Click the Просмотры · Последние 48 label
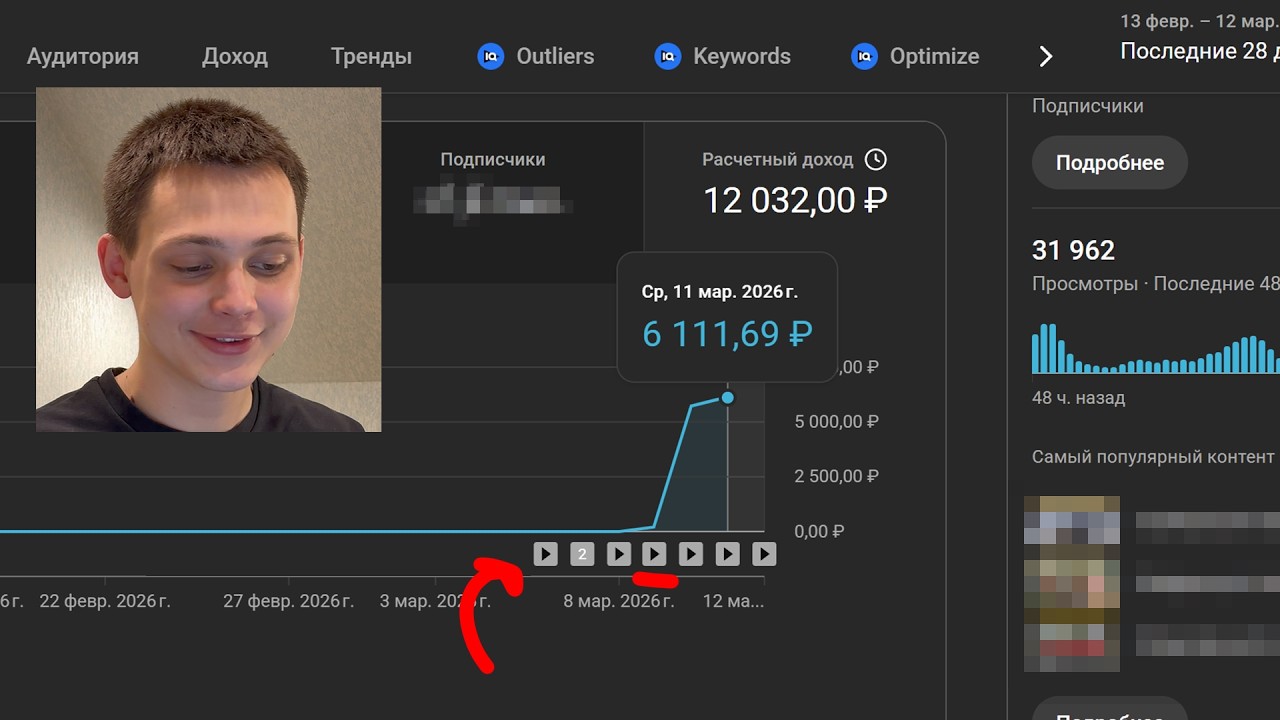This screenshot has width=1280, height=720. click(1156, 284)
